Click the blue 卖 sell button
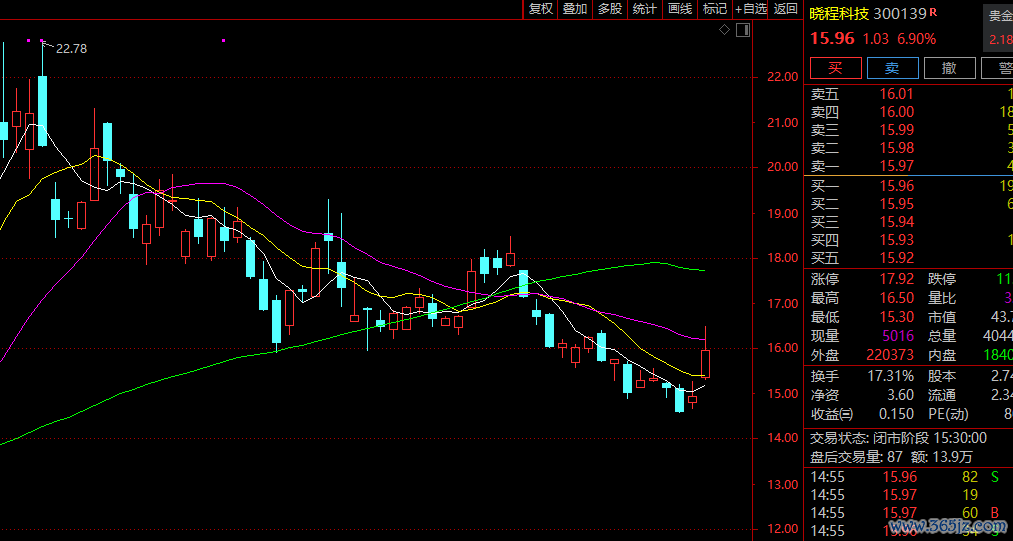The image size is (1013, 541). click(892, 68)
